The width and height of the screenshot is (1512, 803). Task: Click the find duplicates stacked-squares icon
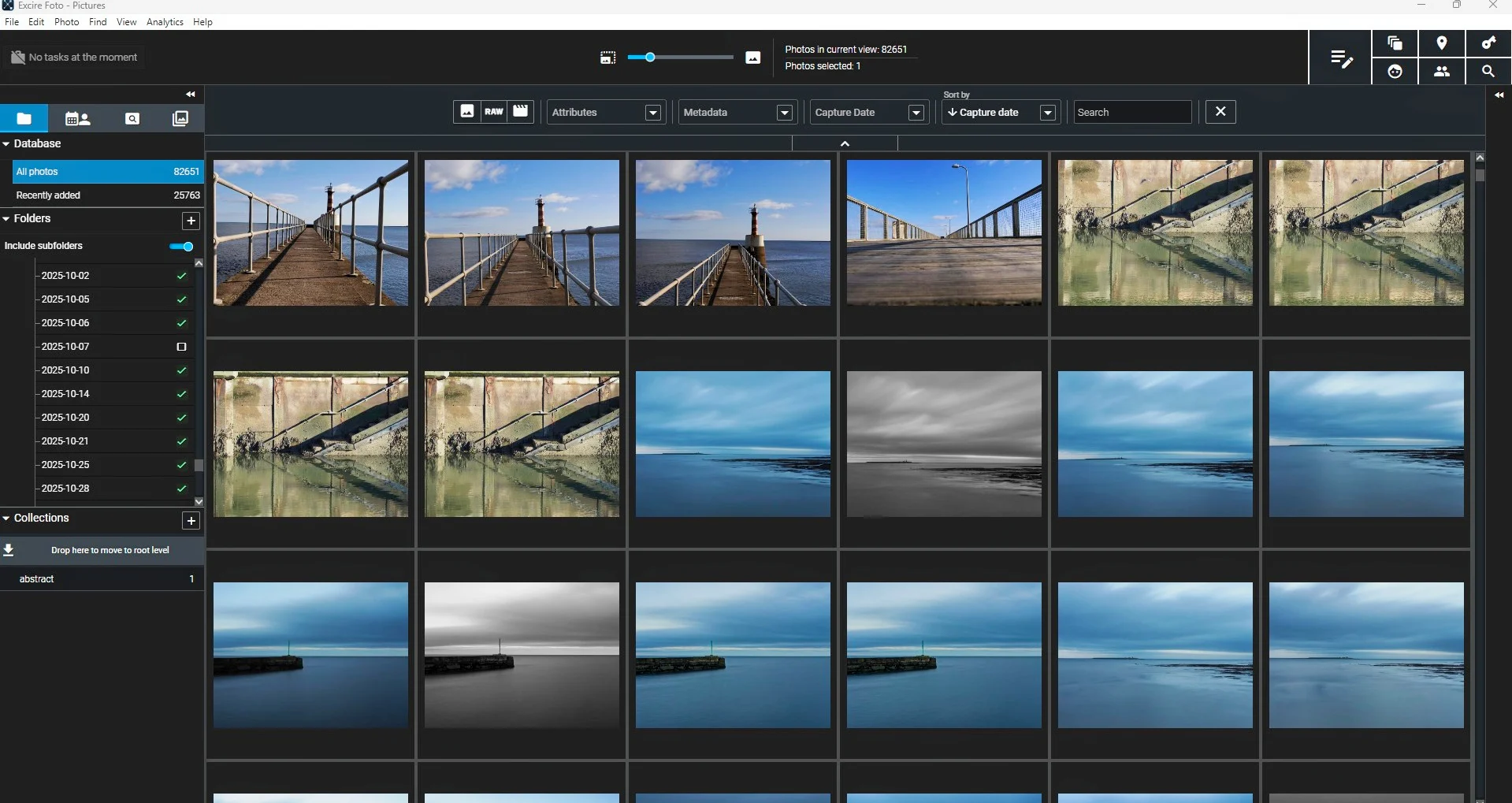[1395, 43]
